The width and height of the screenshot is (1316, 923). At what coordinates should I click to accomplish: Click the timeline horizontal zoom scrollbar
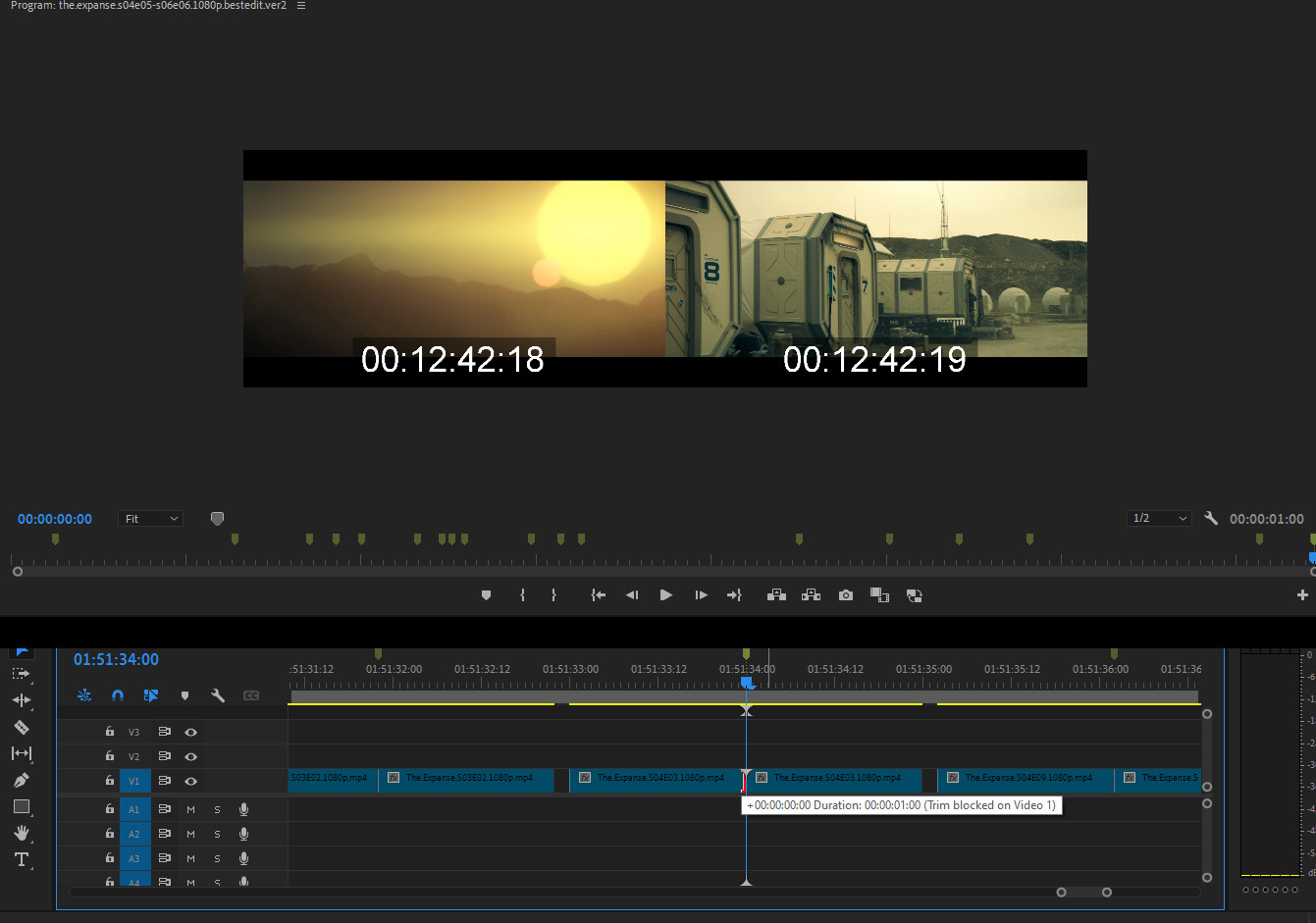1083,893
